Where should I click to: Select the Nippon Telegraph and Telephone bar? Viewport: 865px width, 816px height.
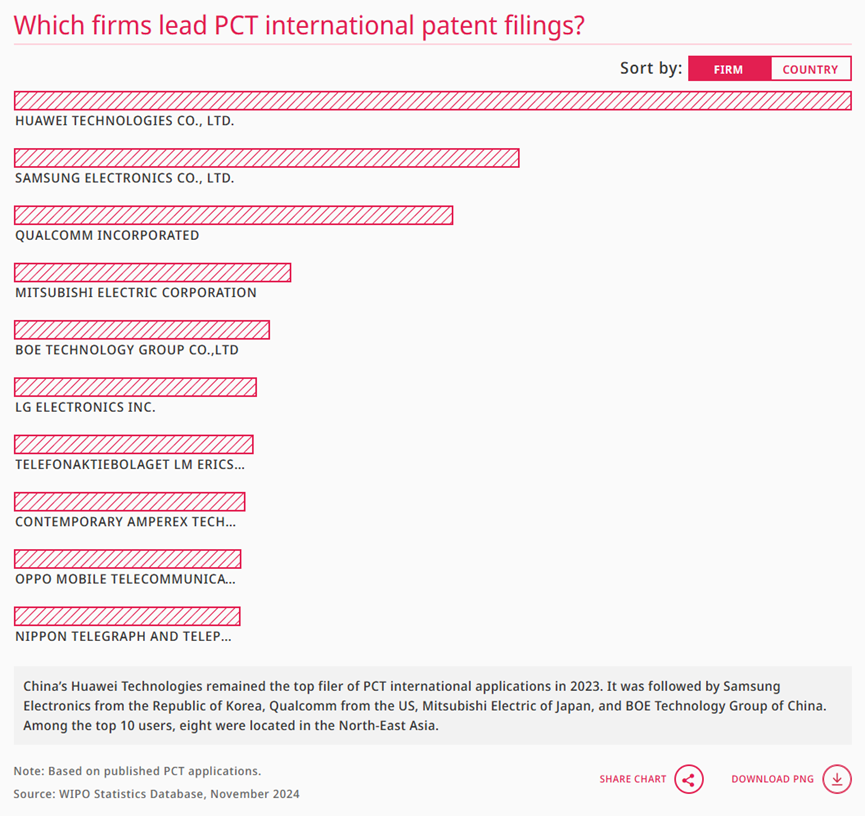[x=127, y=616]
